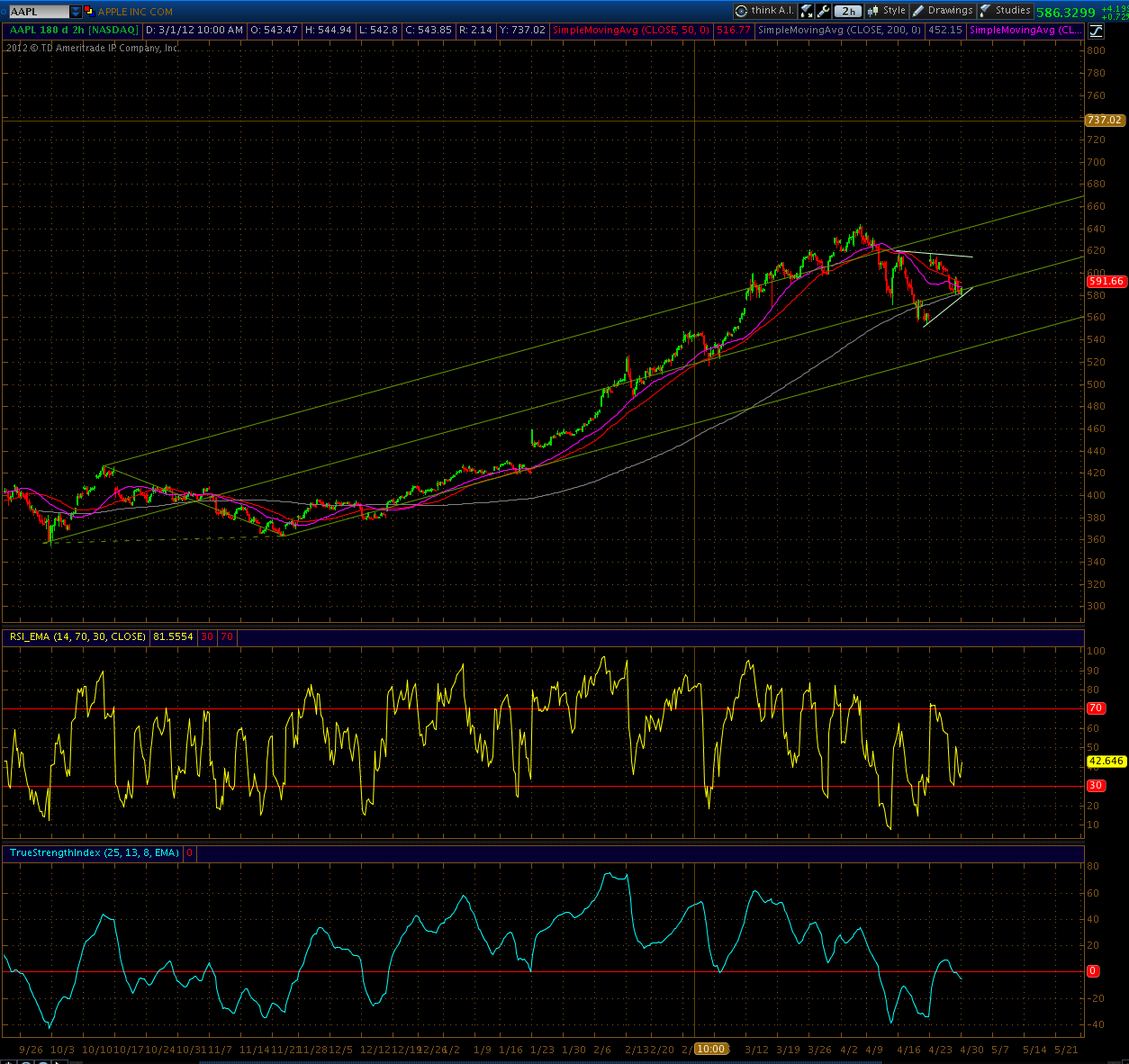Viewport: 1129px width, 1064px height.
Task: Click the 591.66 last price label
Action: click(x=1106, y=281)
